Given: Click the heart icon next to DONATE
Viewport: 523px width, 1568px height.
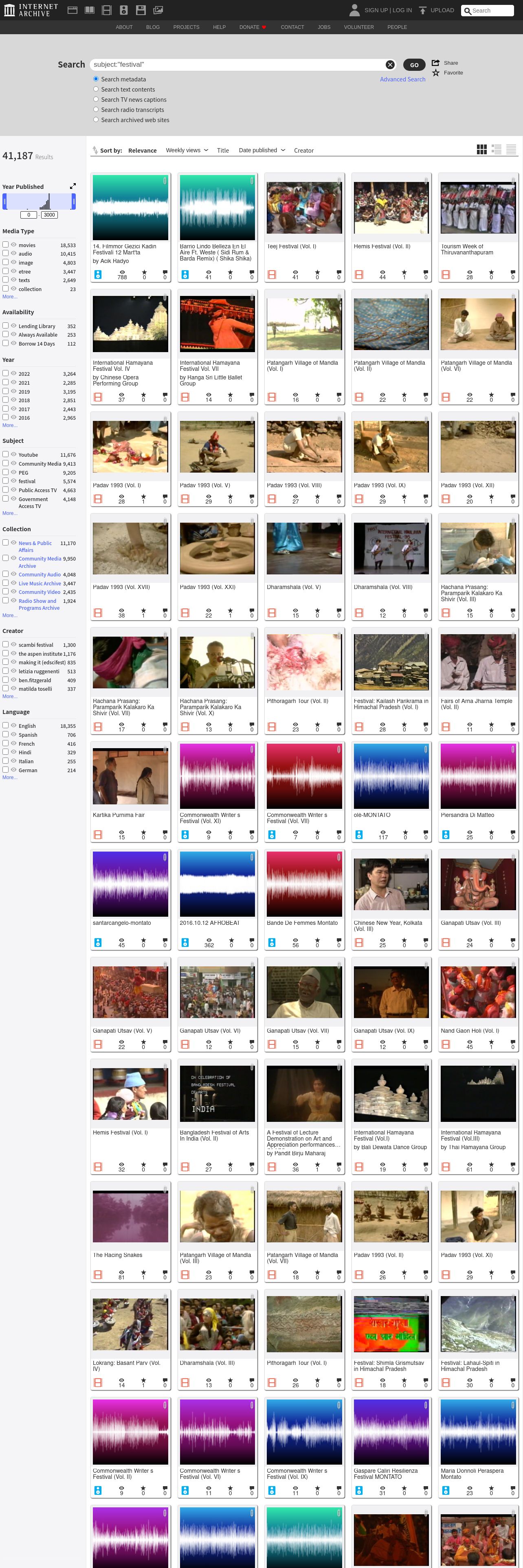Looking at the screenshot, I should (264, 27).
